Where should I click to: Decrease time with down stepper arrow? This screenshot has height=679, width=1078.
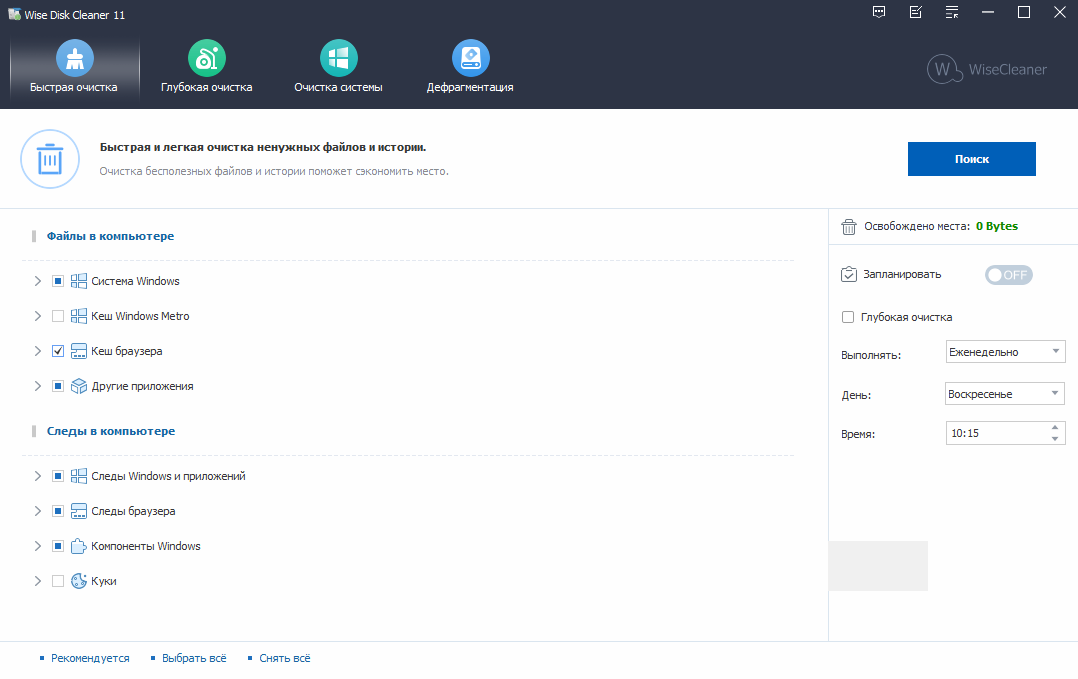coord(1055,438)
